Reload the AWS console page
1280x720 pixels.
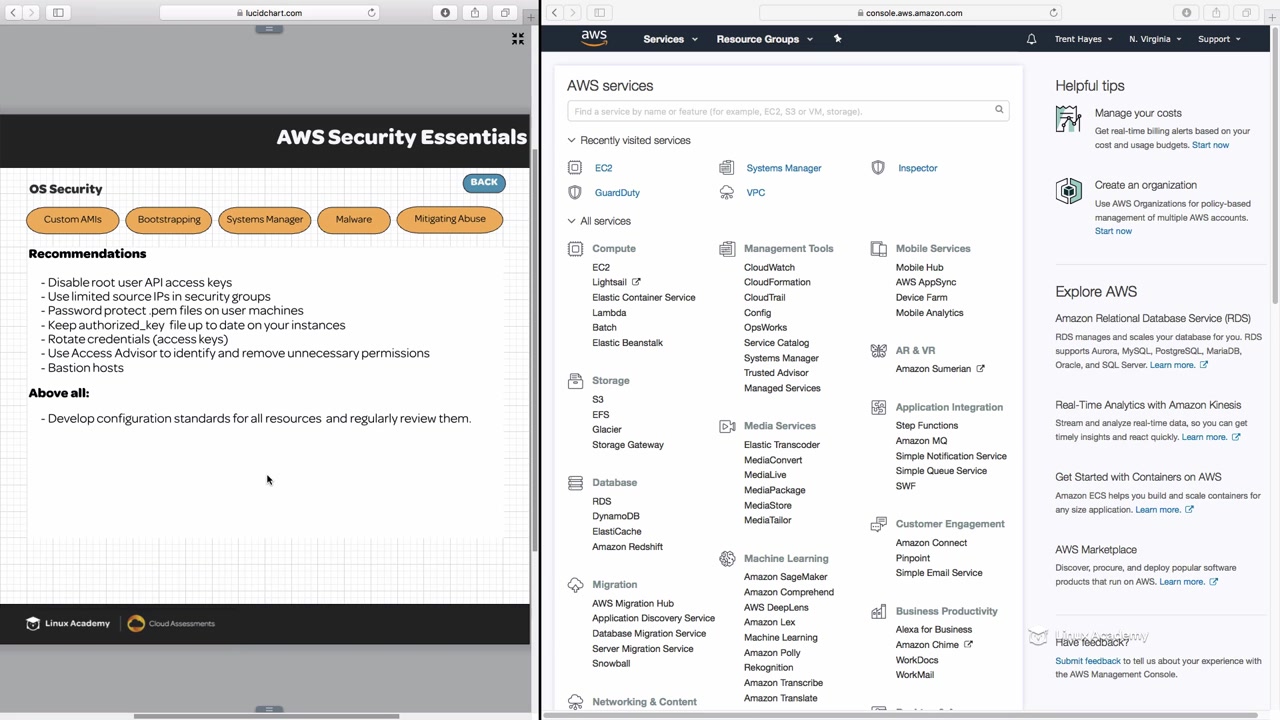pos(1053,13)
